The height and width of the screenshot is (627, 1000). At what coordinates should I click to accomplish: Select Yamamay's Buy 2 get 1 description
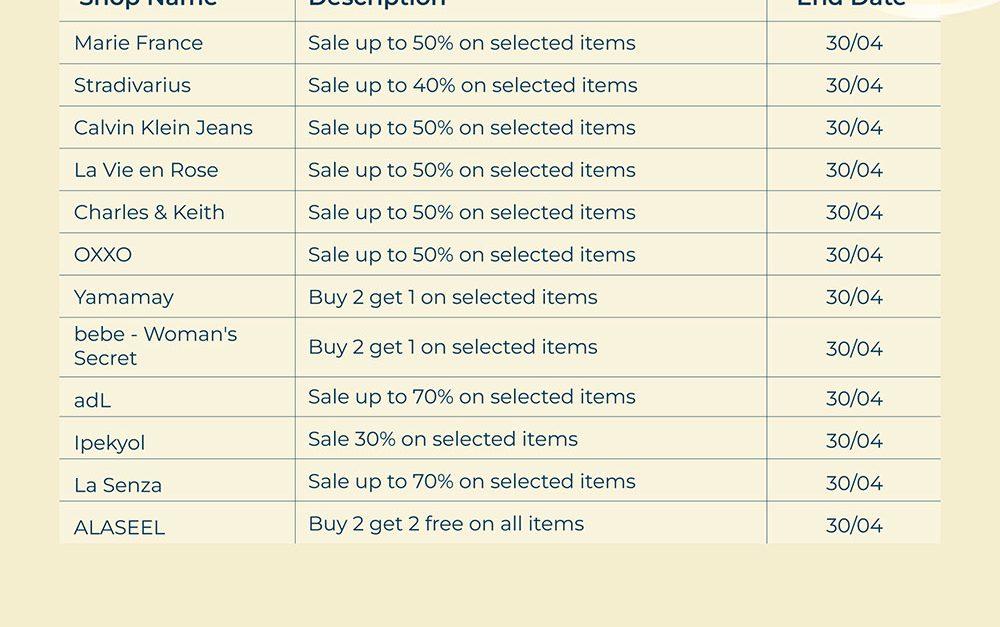[452, 297]
